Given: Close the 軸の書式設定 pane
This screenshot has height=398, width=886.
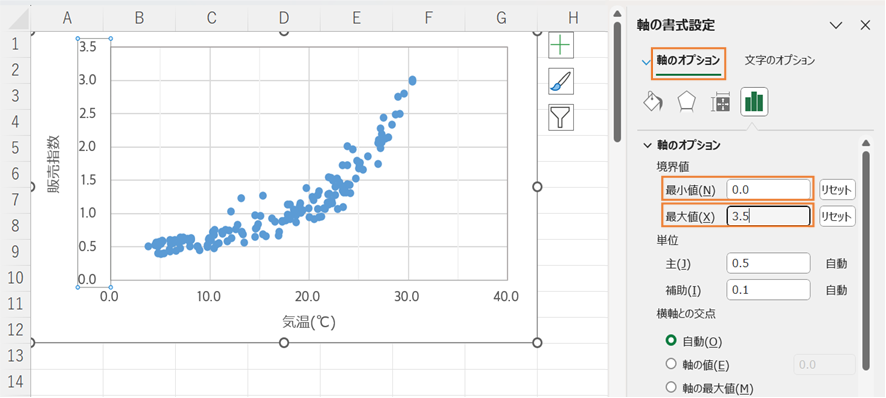Looking at the screenshot, I should point(865,25).
